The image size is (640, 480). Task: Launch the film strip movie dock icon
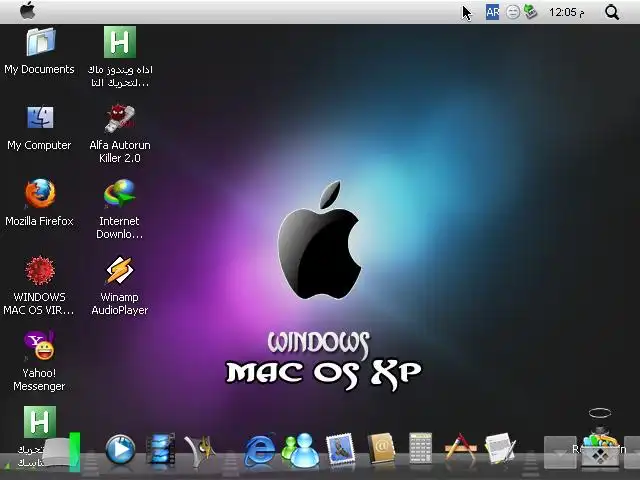tap(160, 449)
